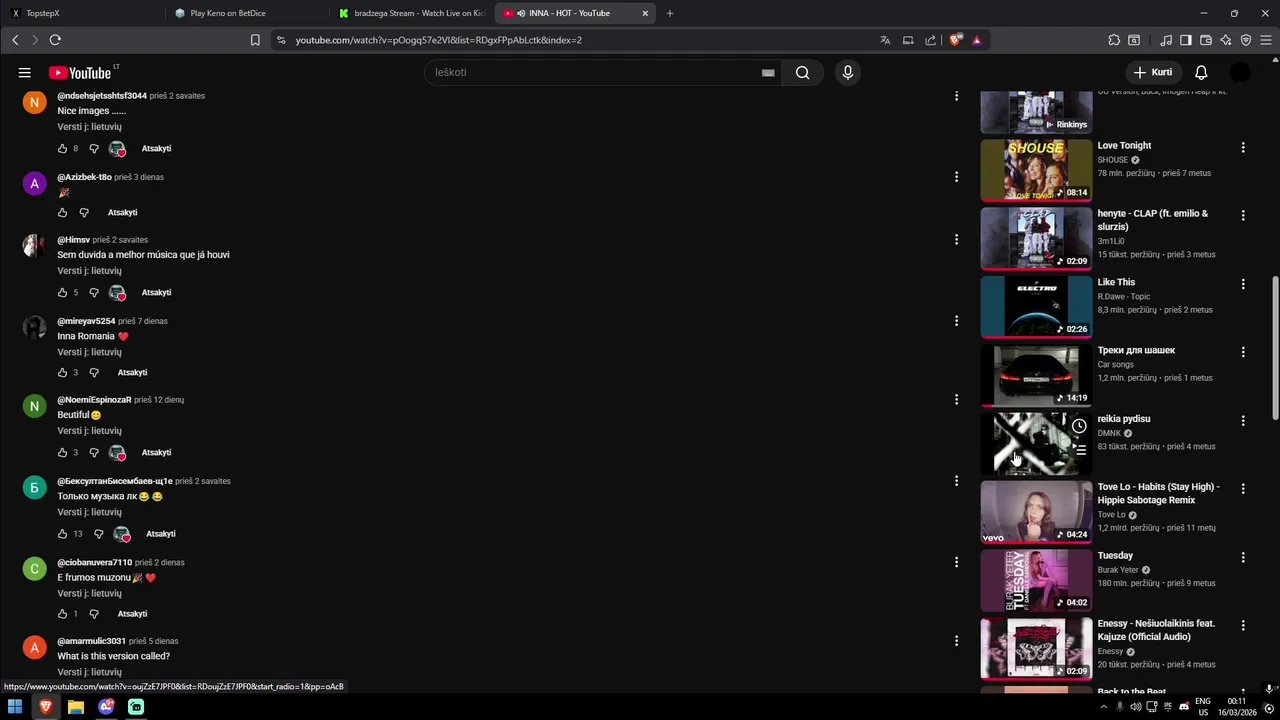Viewport: 1280px width, 720px height.
Task: Open the browser translate icon
Action: 885,40
